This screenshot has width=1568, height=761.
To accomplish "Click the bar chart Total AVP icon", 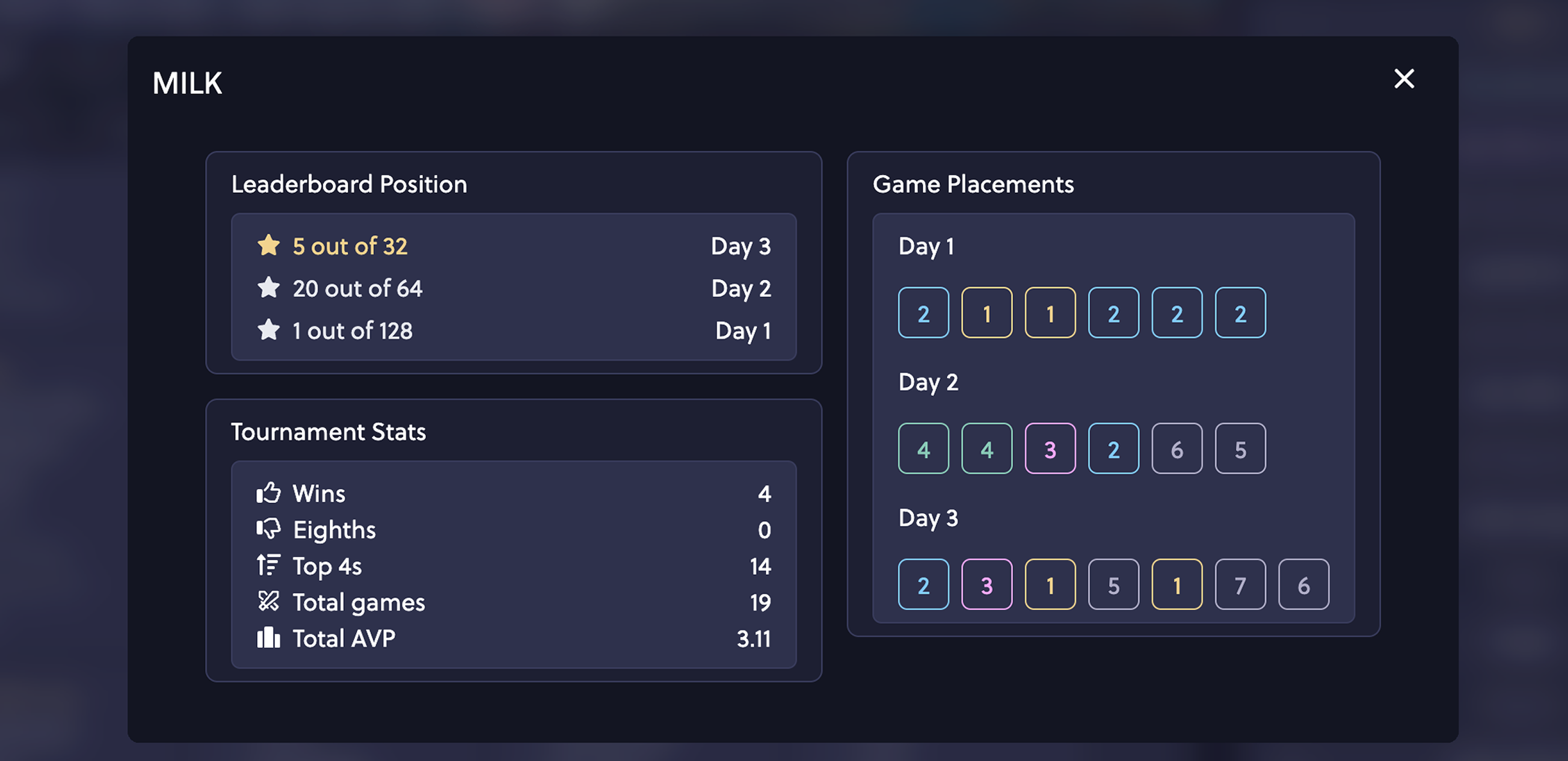I will point(268,637).
